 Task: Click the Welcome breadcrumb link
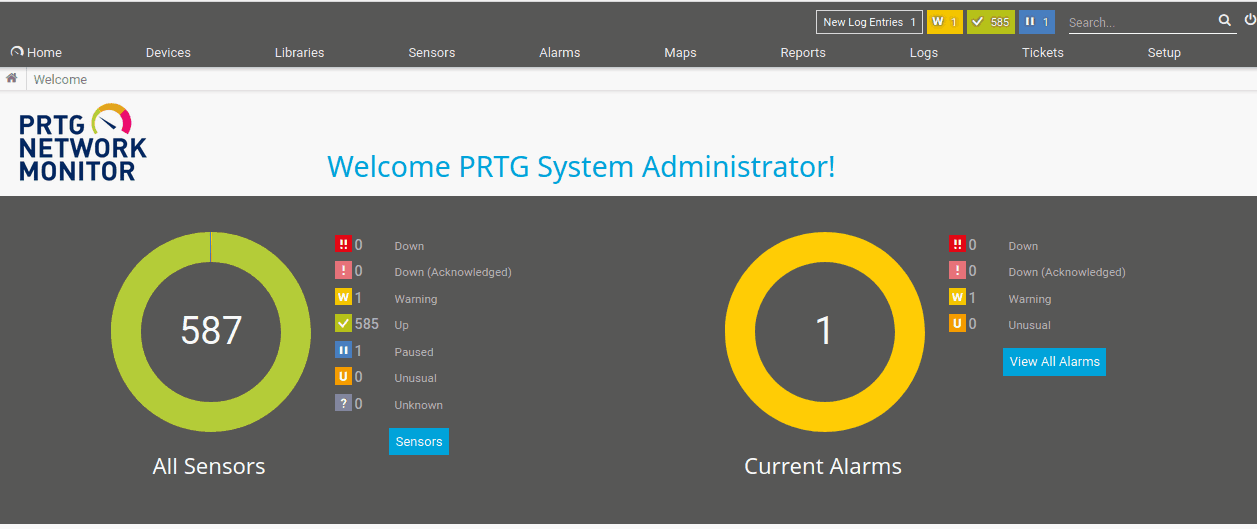(60, 79)
